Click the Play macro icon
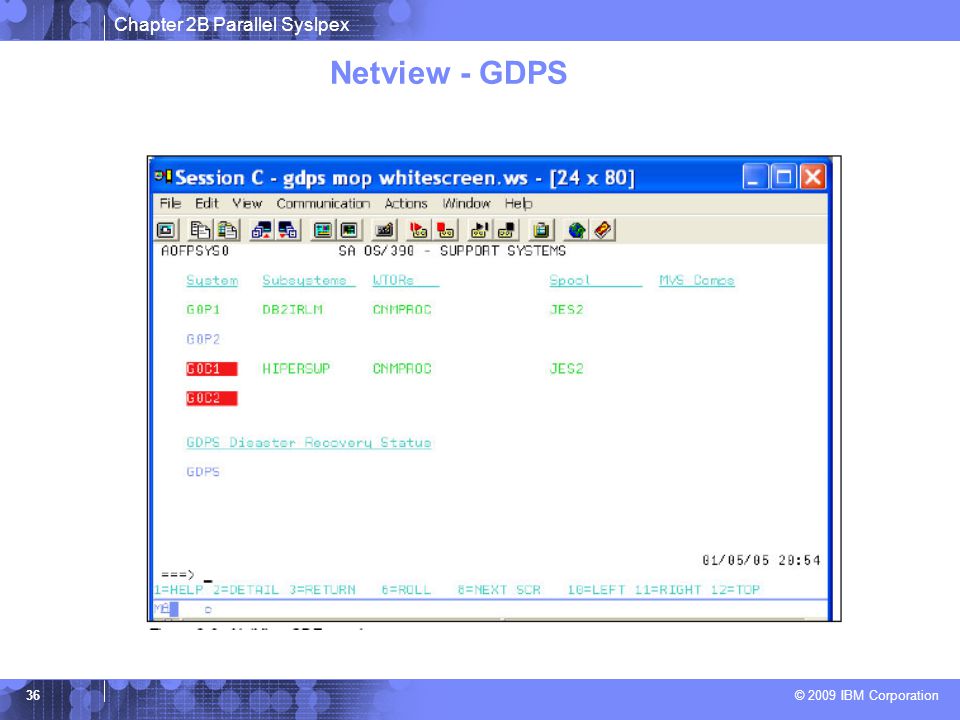Image resolution: width=960 pixels, height=720 pixels. (479, 230)
